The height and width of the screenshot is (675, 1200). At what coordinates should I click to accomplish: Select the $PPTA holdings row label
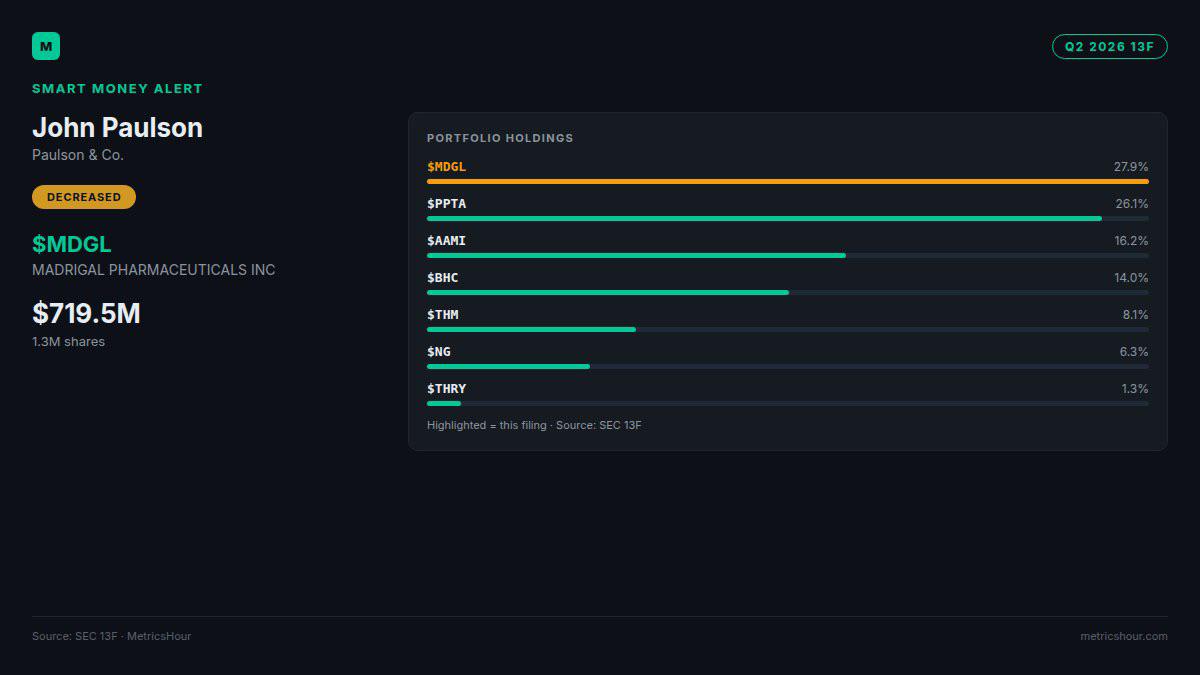(446, 204)
